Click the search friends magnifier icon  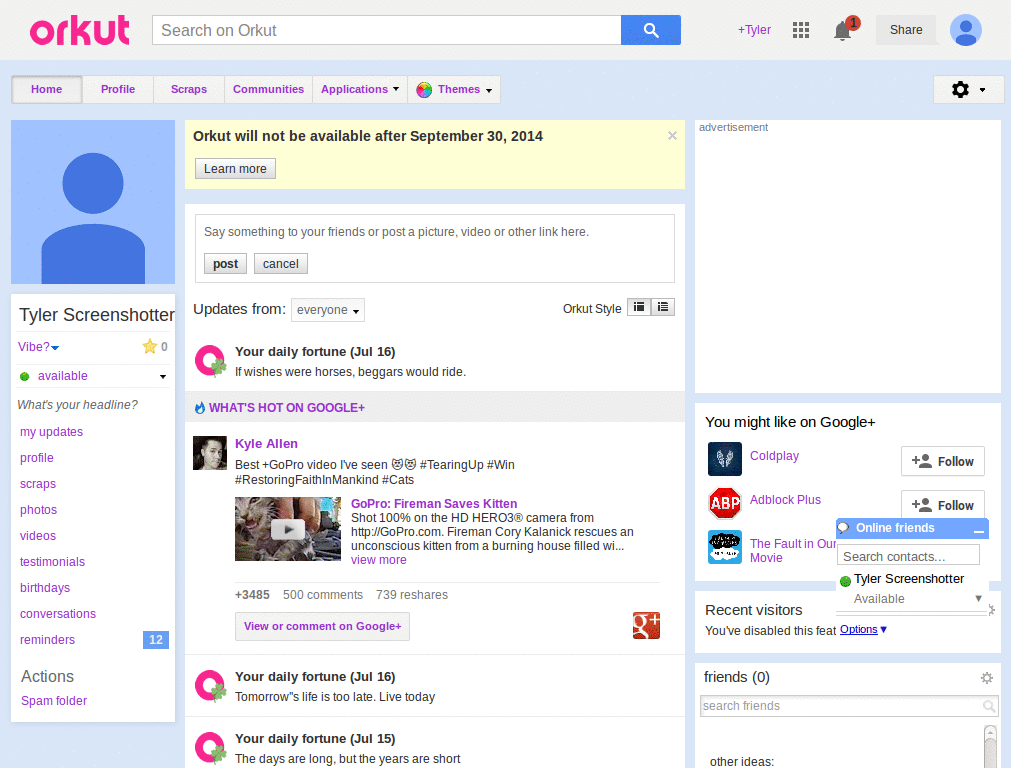989,706
